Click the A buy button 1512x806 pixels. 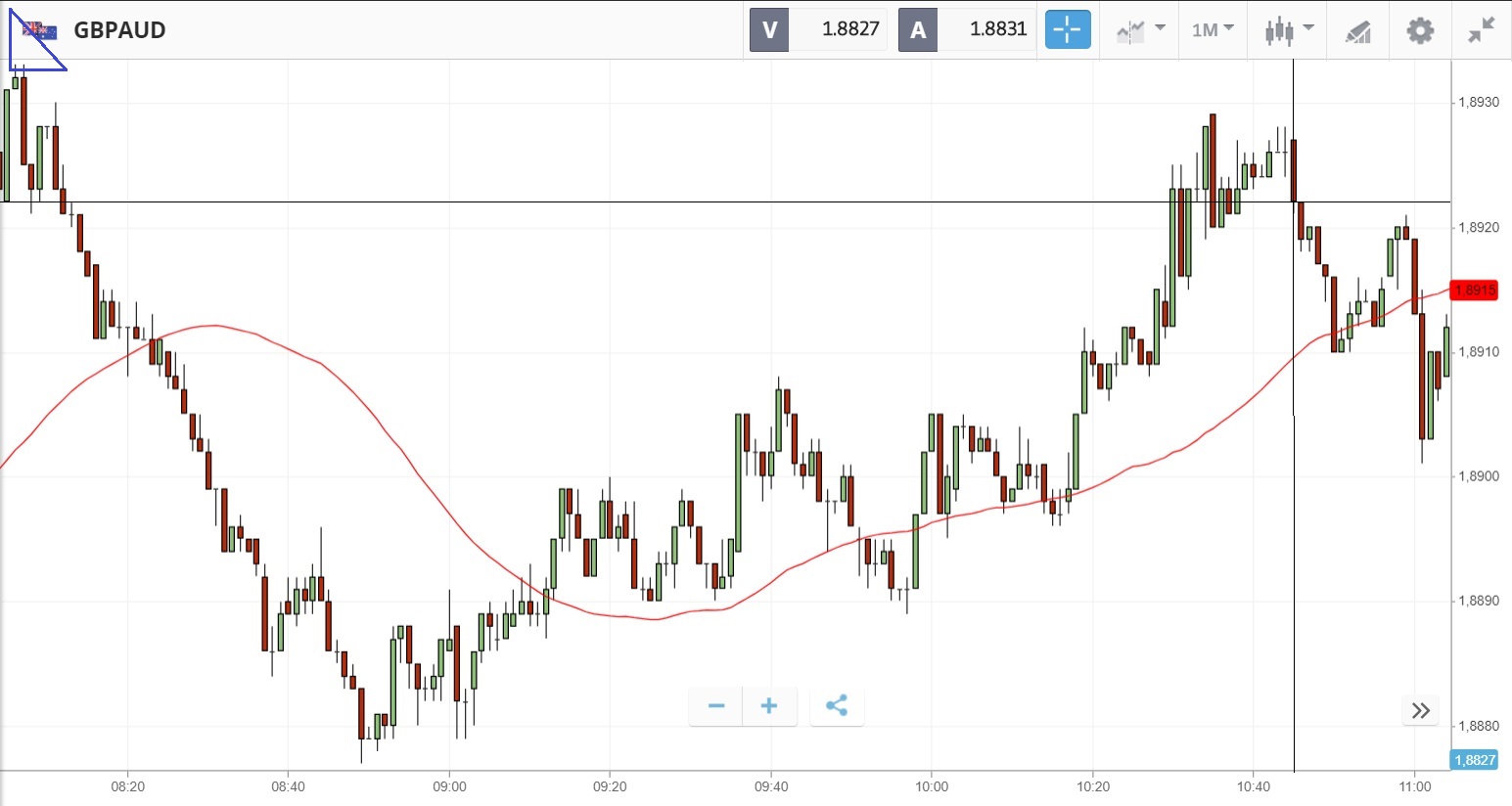click(x=918, y=29)
